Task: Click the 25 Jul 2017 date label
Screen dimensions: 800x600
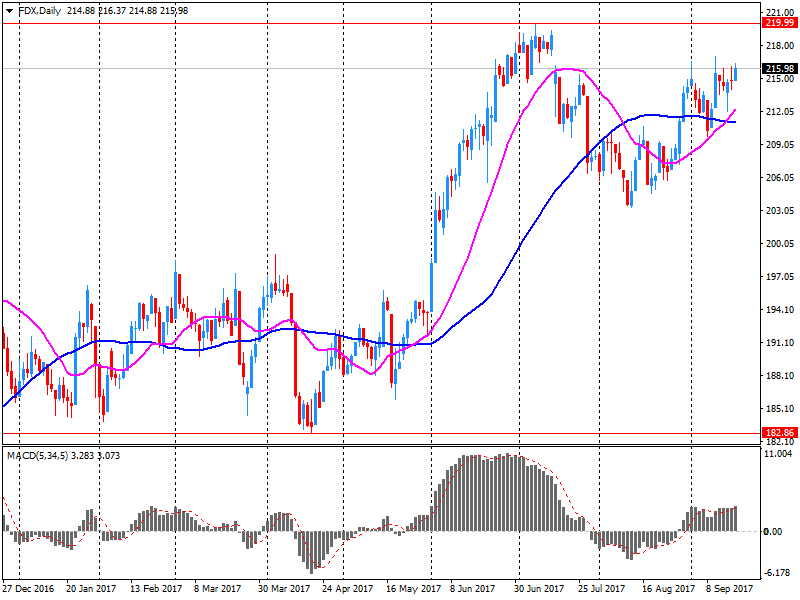Action: click(x=602, y=588)
